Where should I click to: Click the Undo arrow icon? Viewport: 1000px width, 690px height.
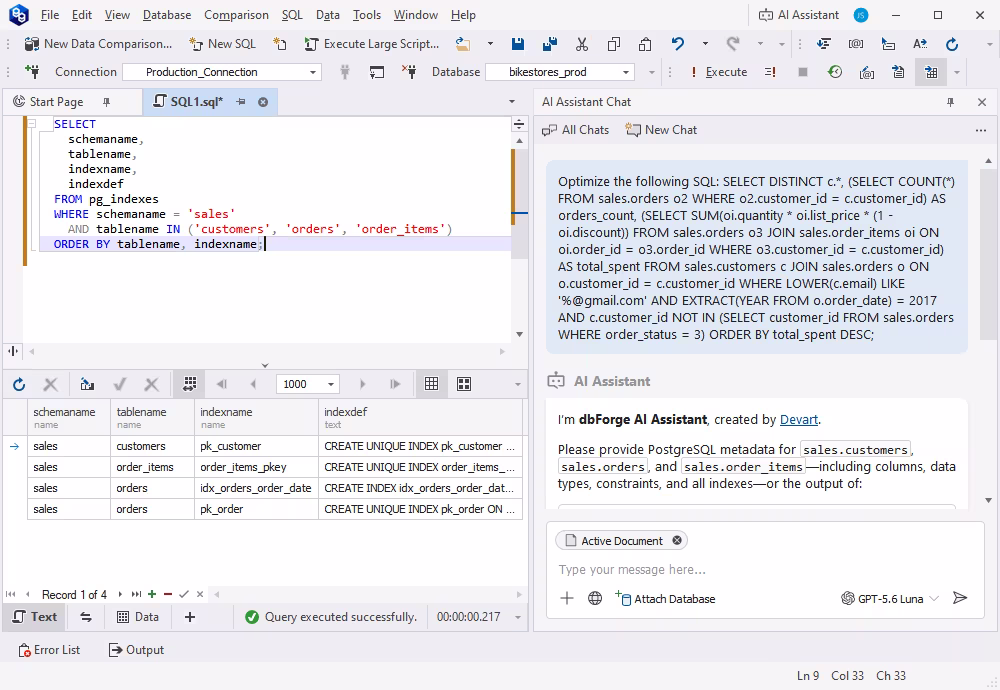pos(677,44)
